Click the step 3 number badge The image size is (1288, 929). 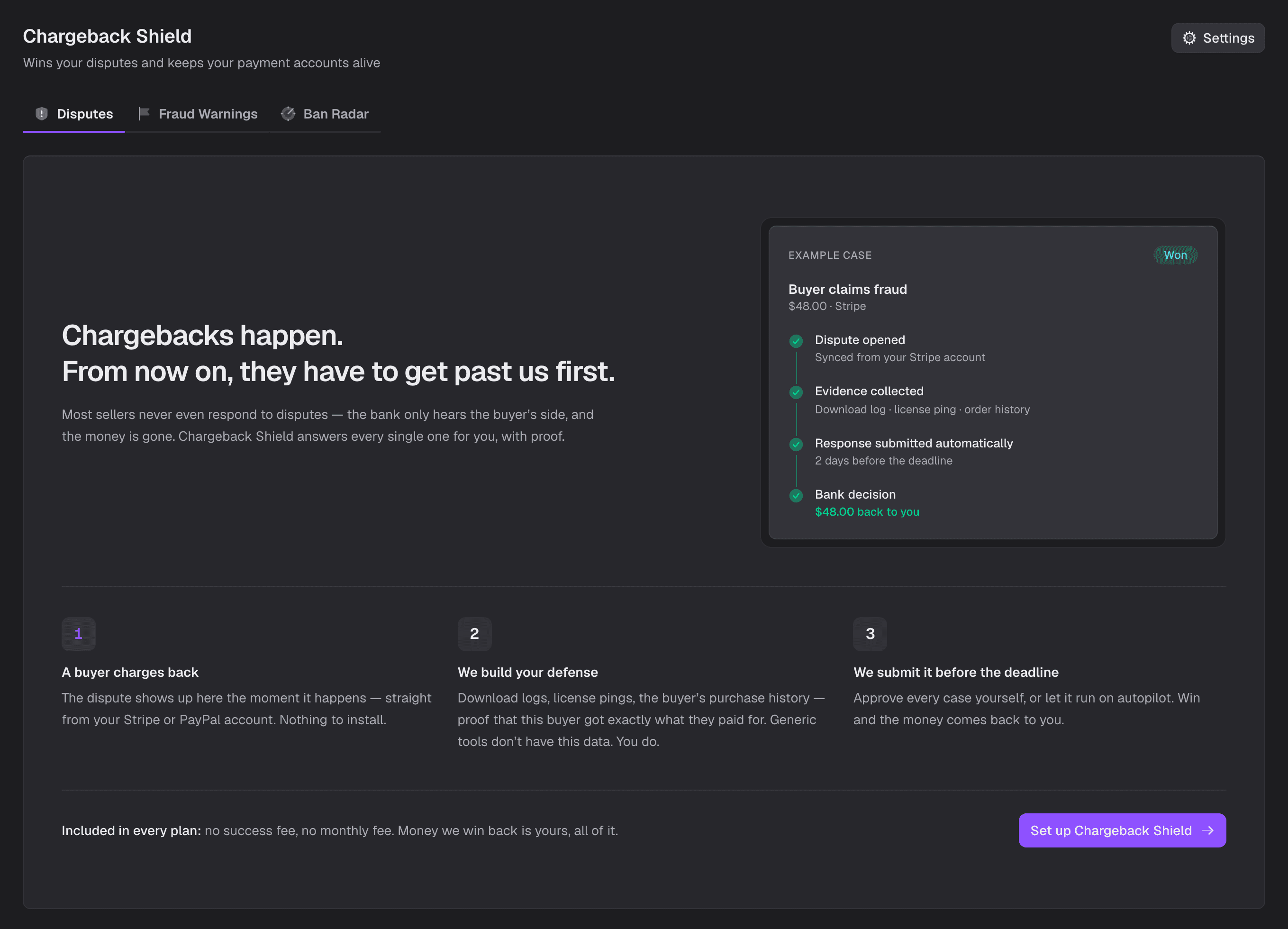coord(870,634)
